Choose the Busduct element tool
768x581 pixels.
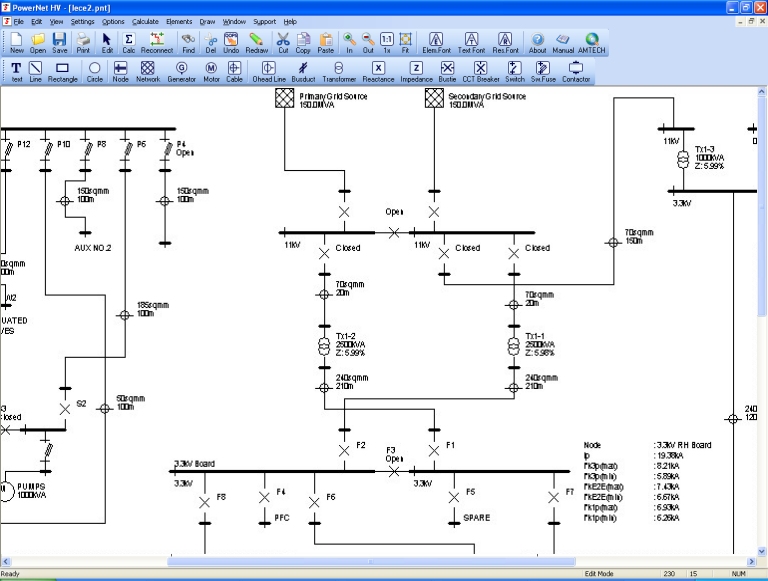click(303, 72)
